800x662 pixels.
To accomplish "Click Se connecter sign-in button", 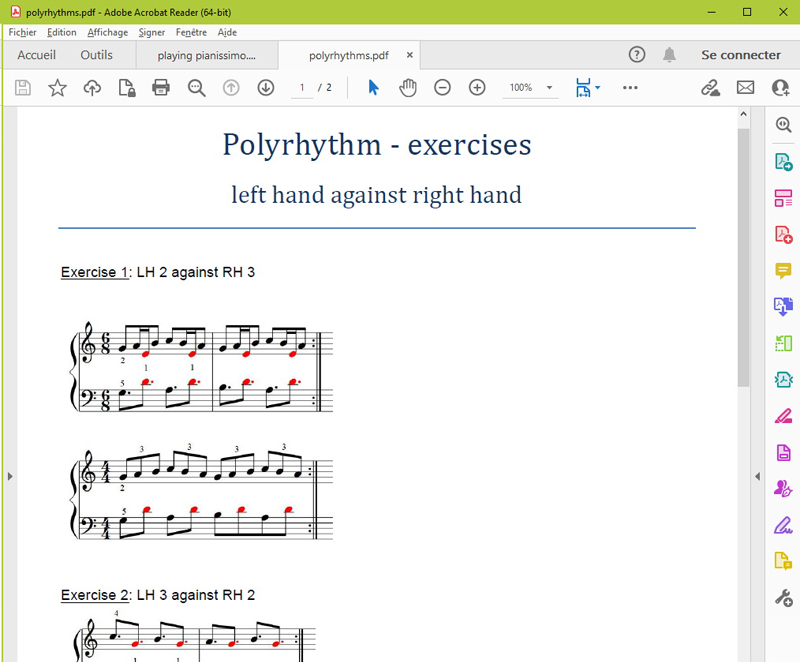I will (x=740, y=55).
